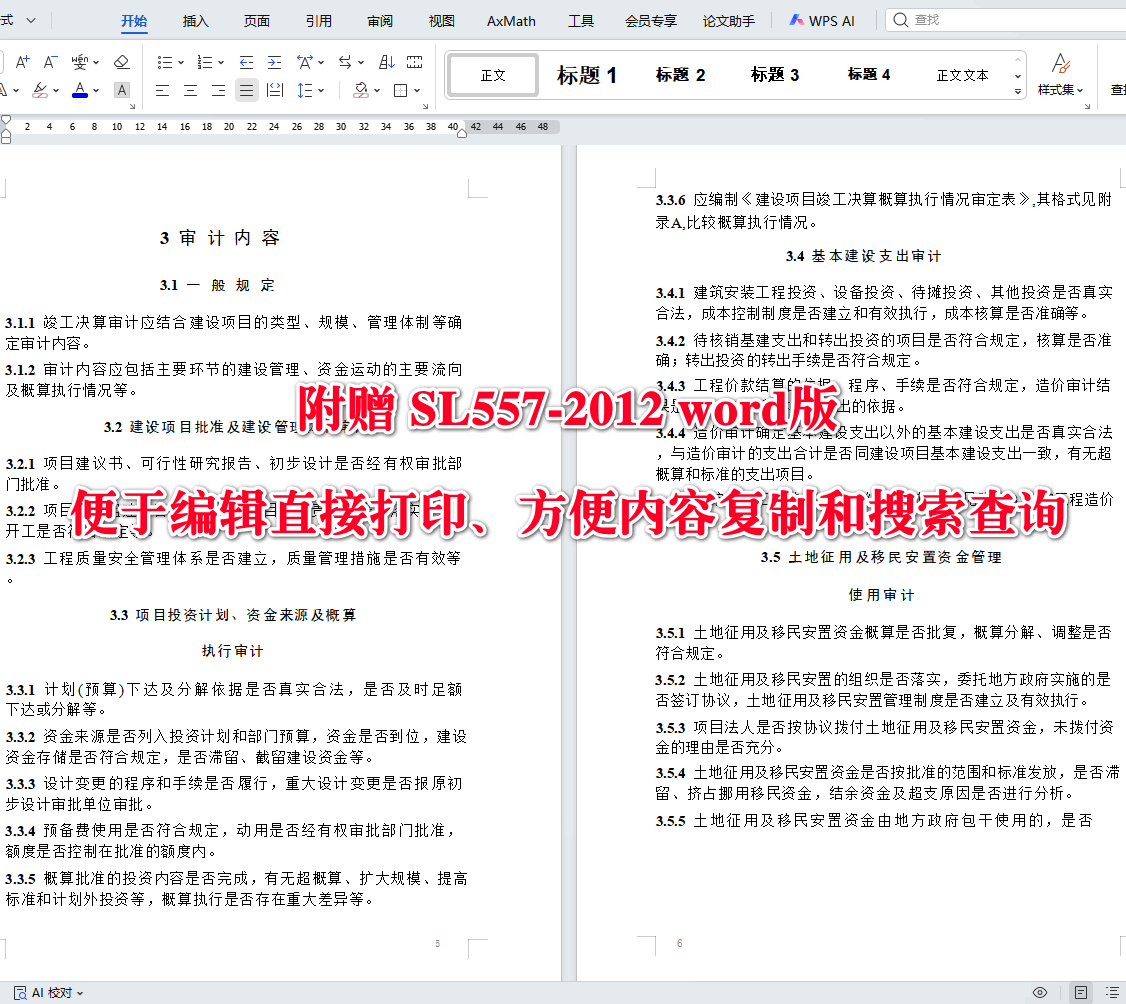
Task: Open paragraph dialog launcher arrow
Action: pyautogui.click(x=425, y=106)
